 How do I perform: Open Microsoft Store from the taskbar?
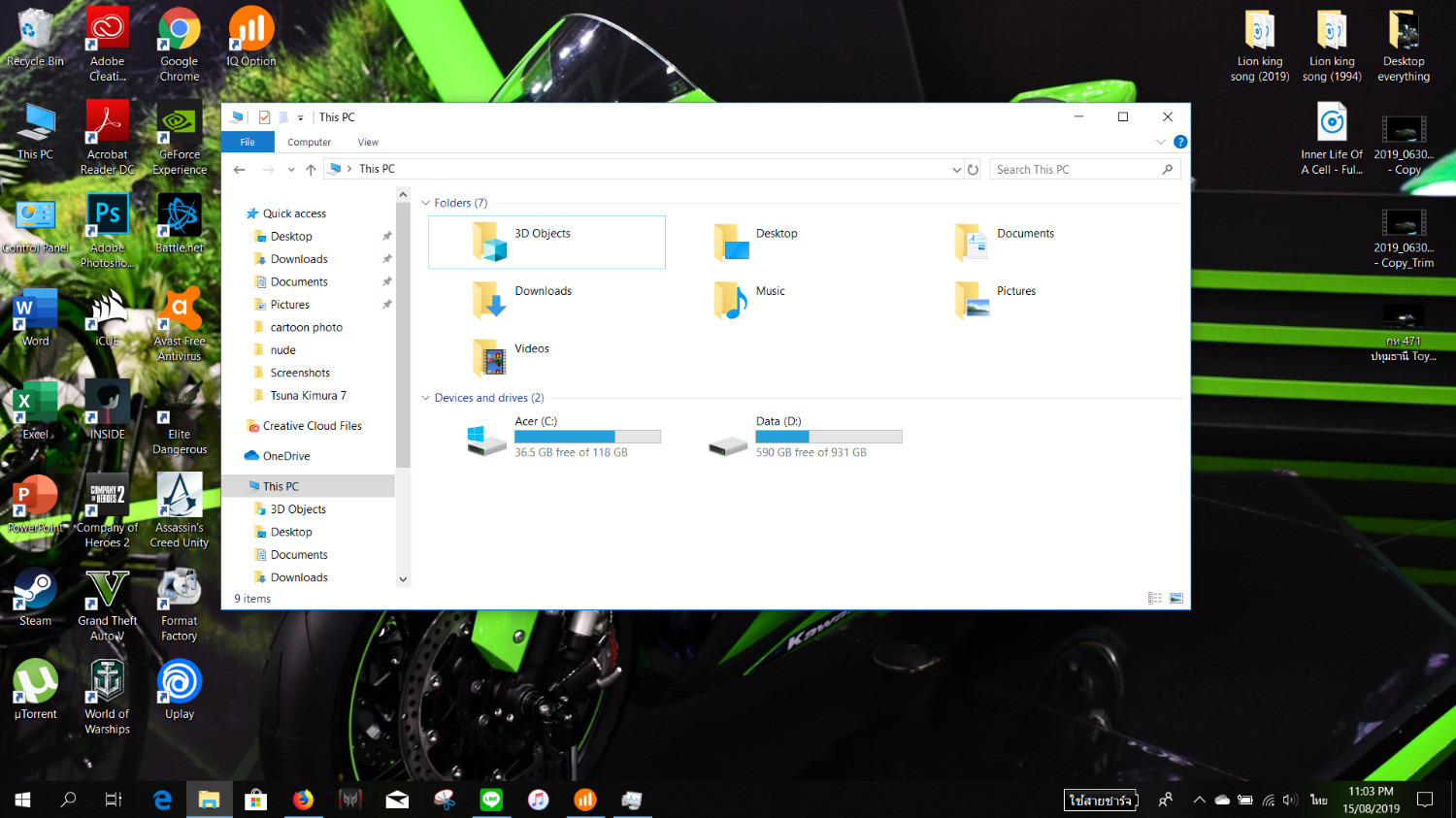tap(256, 800)
